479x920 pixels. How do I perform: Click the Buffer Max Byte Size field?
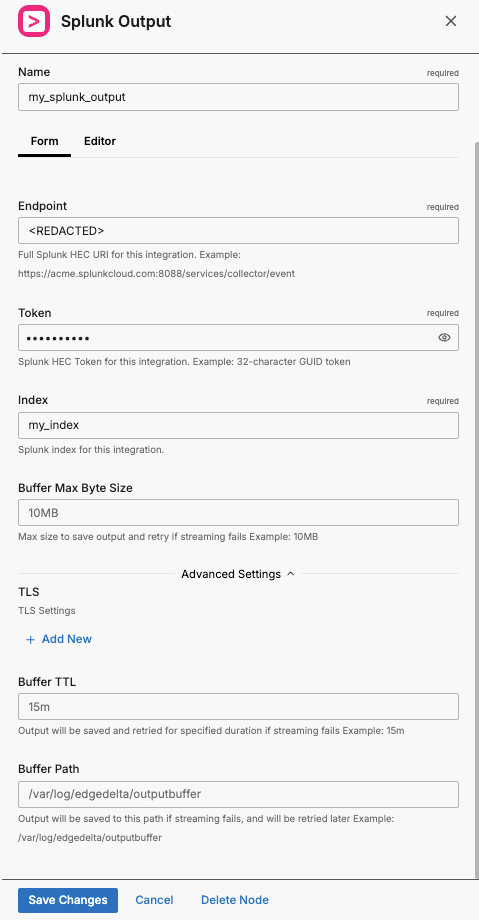click(238, 513)
